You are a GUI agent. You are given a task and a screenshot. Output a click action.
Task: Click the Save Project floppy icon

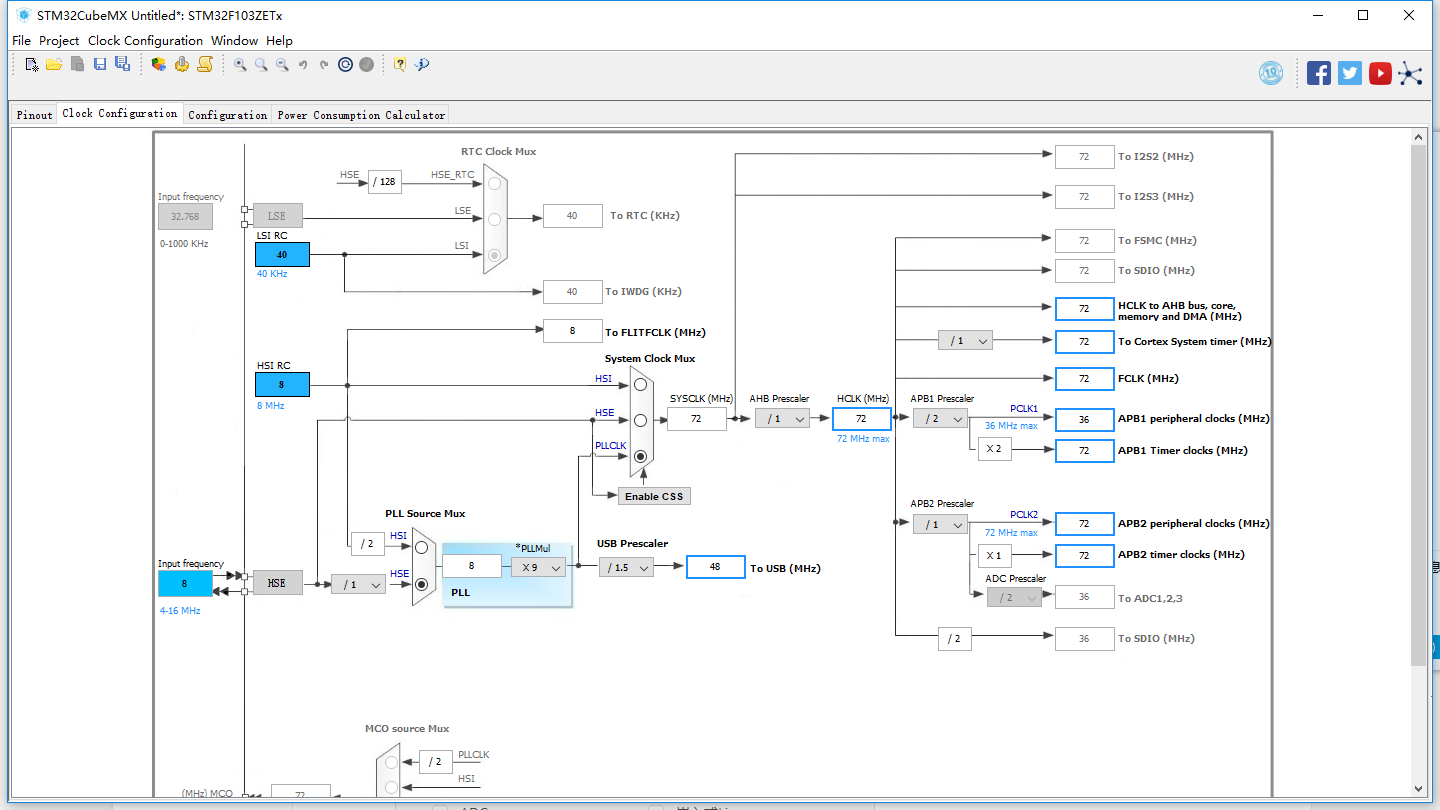click(100, 64)
